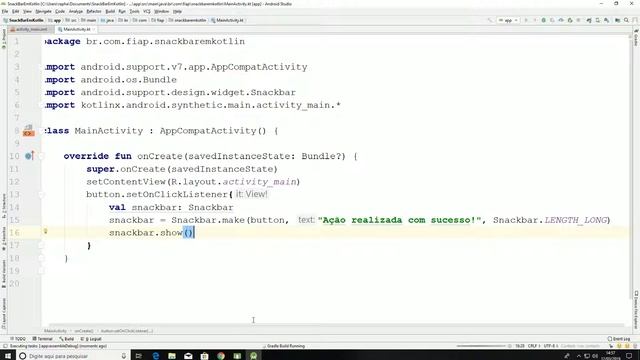This screenshot has width=640, height=360.
Task: Open the File menu
Action: coord(5,11)
